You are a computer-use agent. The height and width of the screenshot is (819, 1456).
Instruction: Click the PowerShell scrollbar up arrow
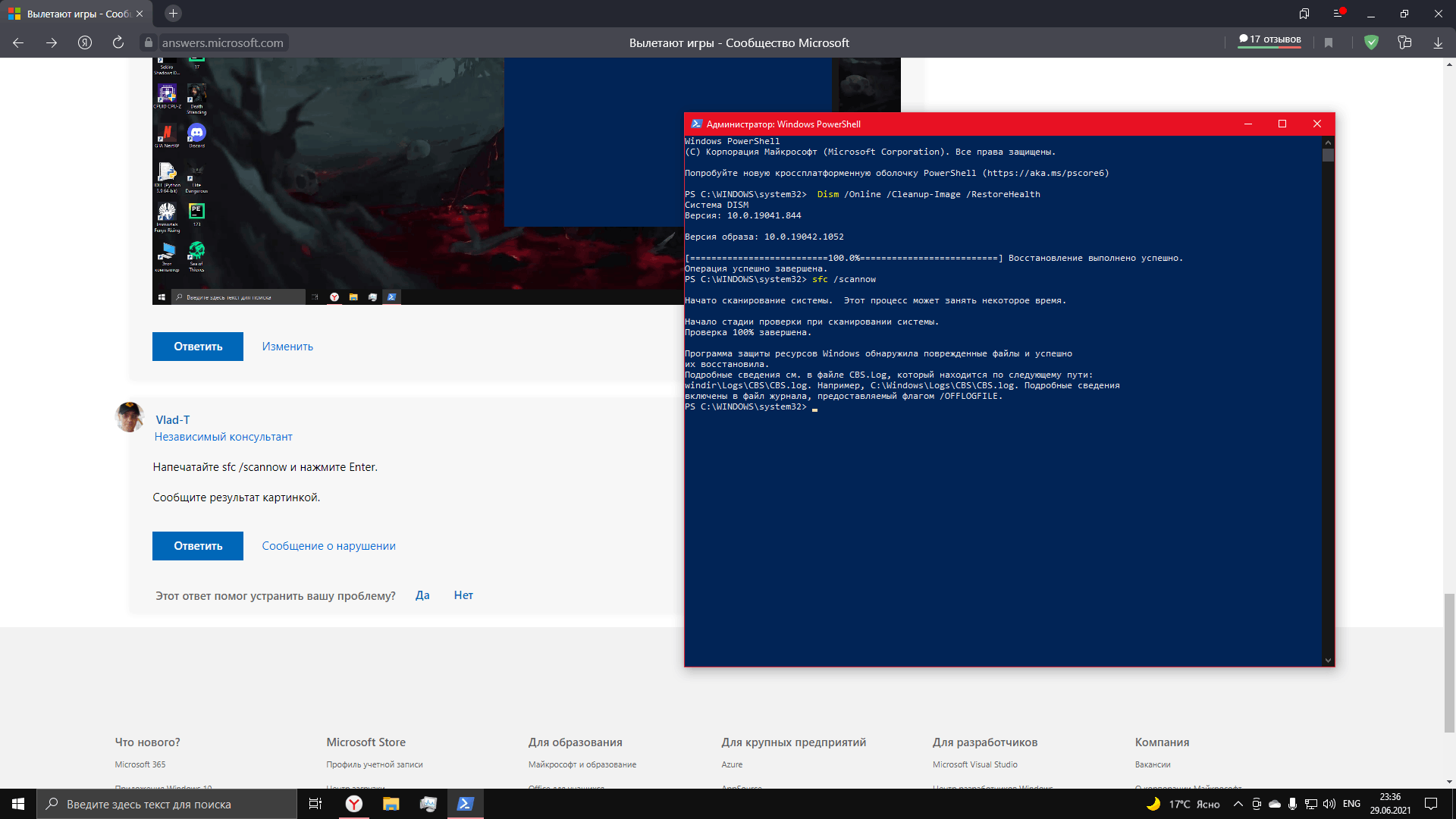tap(1328, 142)
